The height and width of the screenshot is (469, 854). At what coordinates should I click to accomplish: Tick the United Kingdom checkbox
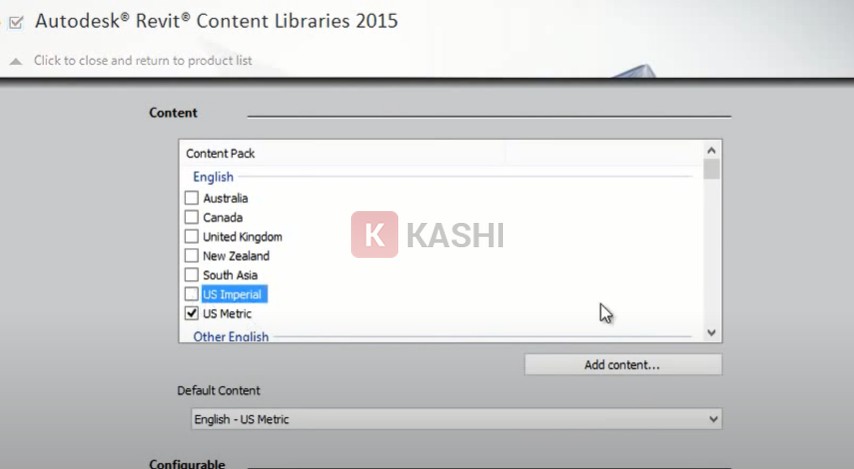pyautogui.click(x=192, y=237)
